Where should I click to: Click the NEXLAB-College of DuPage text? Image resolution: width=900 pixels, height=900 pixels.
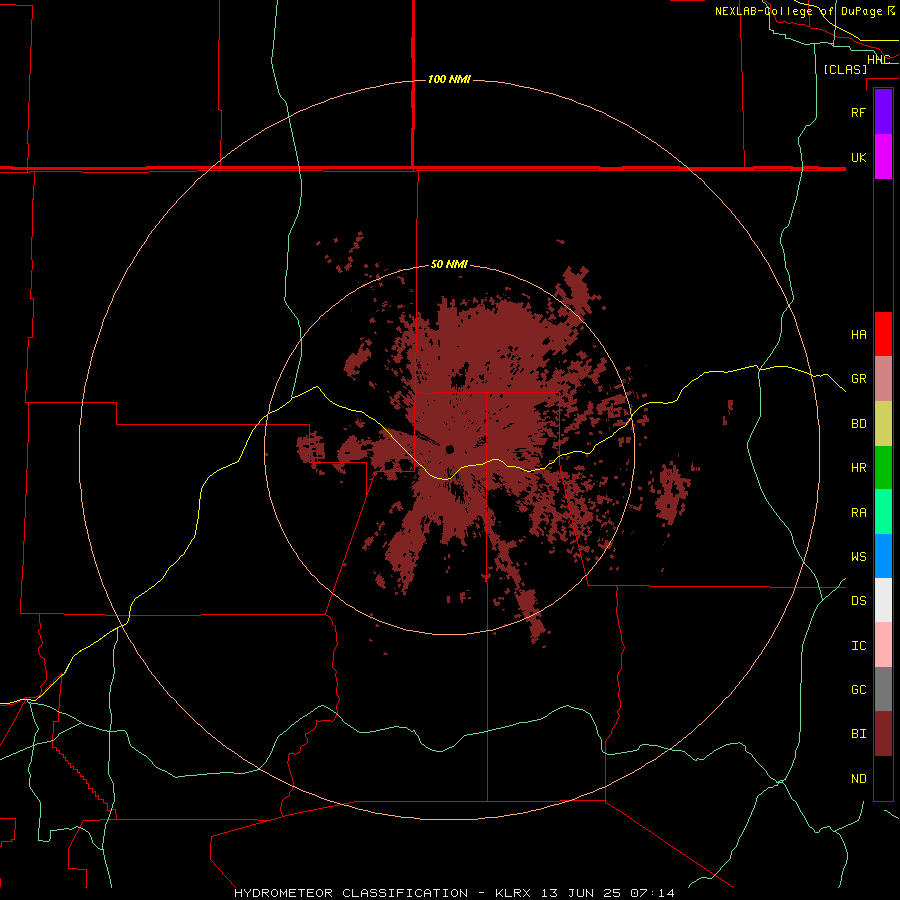(x=798, y=11)
